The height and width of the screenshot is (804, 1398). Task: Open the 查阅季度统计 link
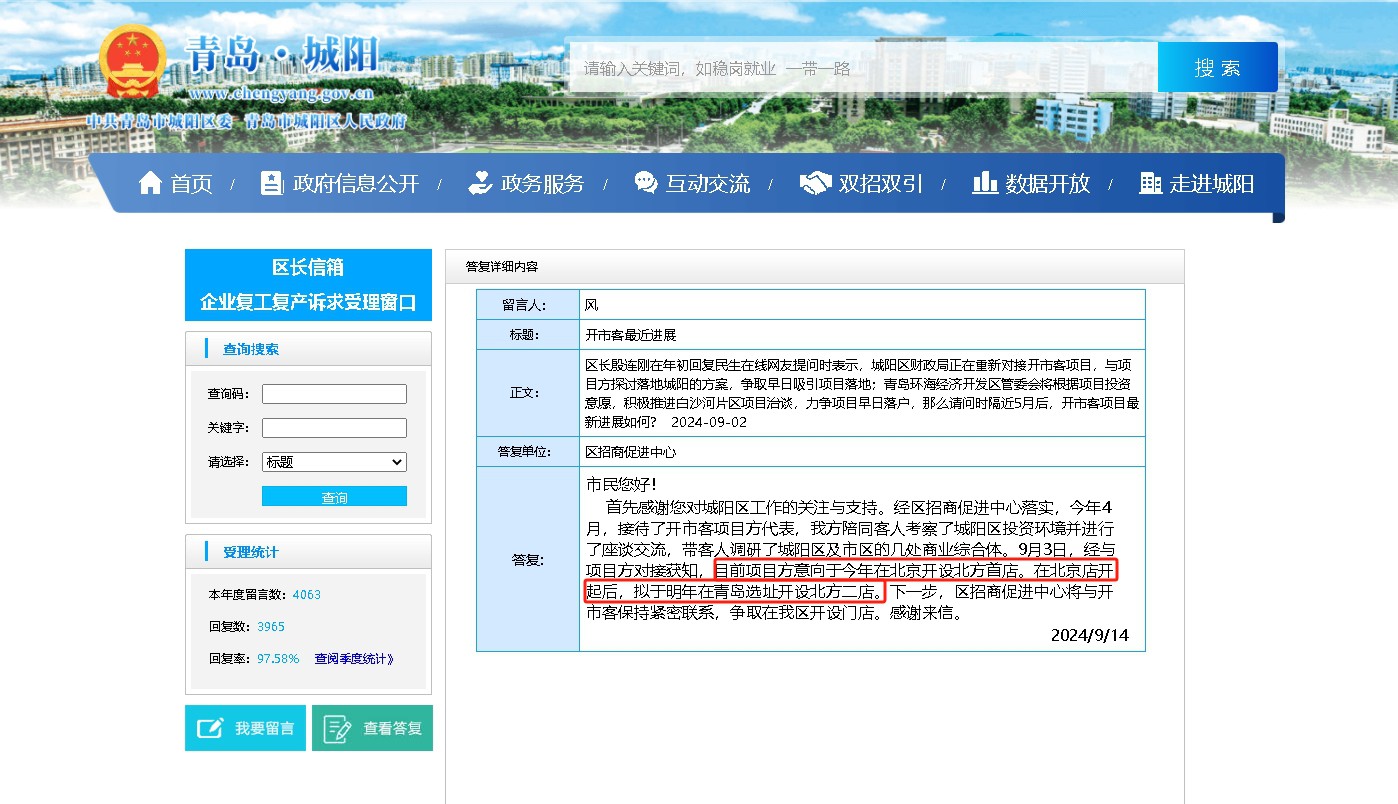coord(354,658)
